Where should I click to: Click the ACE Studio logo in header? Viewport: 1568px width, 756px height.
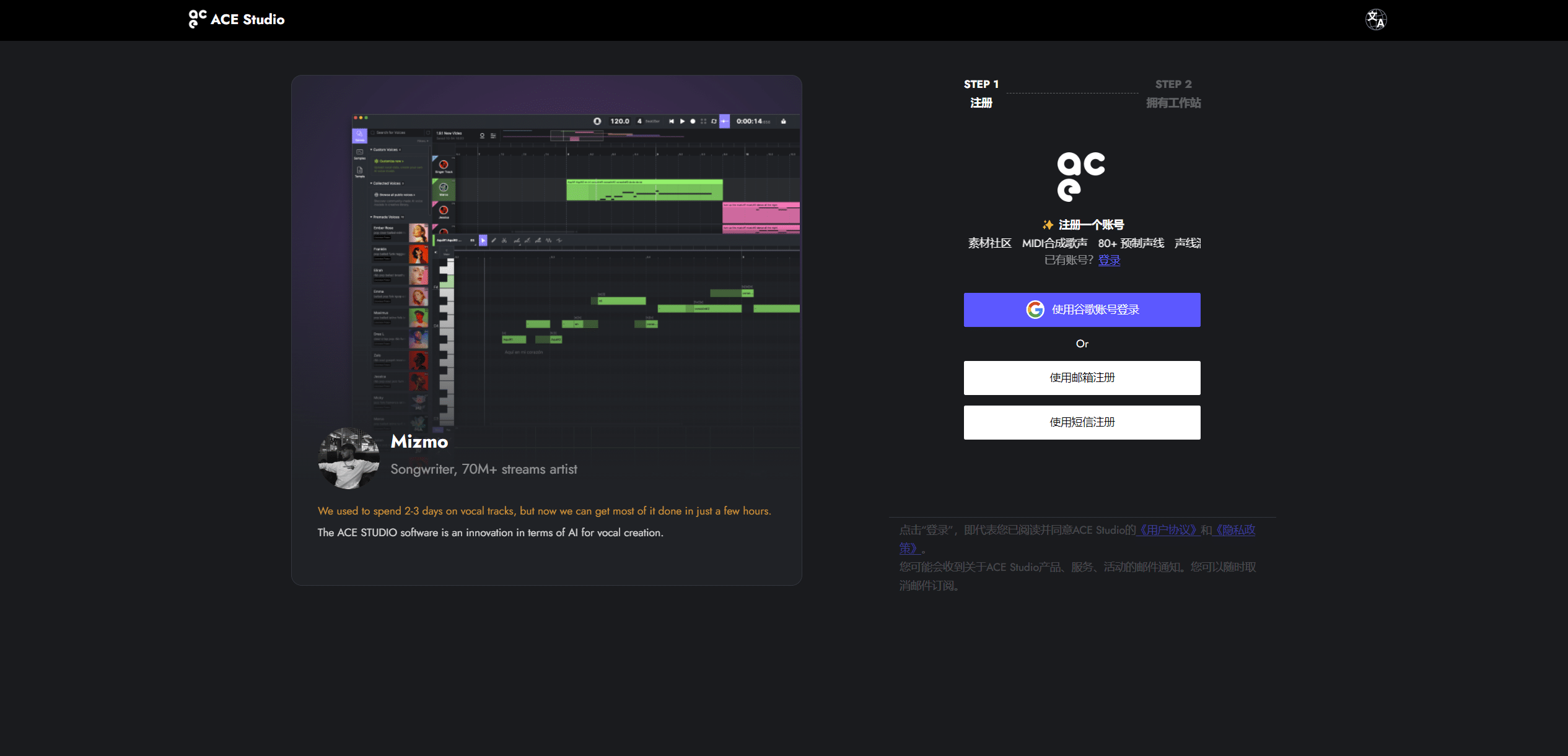[x=237, y=19]
